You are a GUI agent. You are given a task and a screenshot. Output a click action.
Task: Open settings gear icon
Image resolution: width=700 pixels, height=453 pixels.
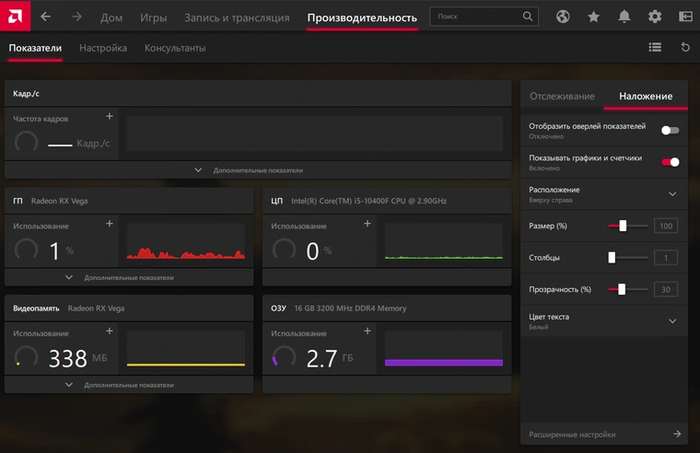pos(655,17)
